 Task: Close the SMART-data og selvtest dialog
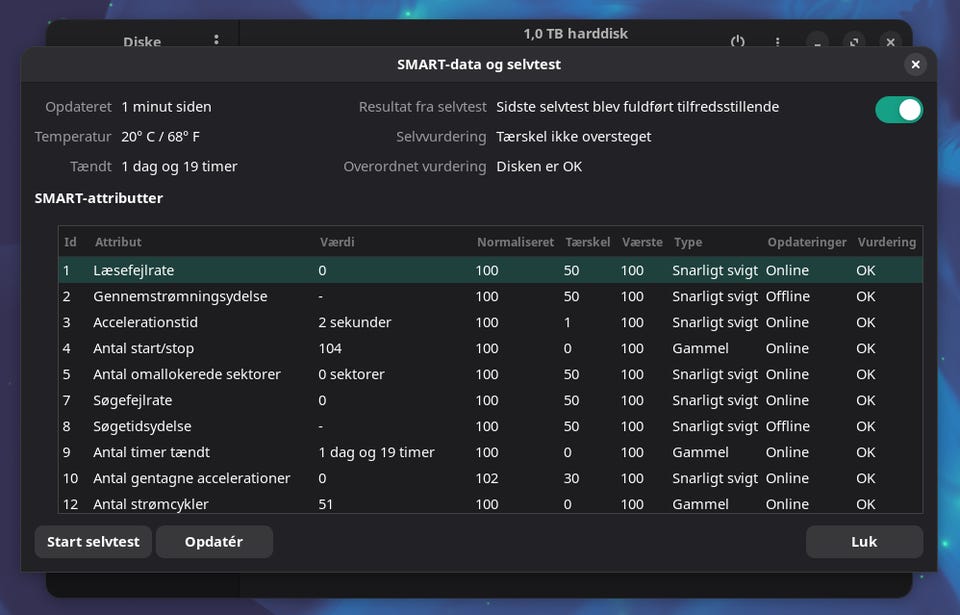point(914,65)
